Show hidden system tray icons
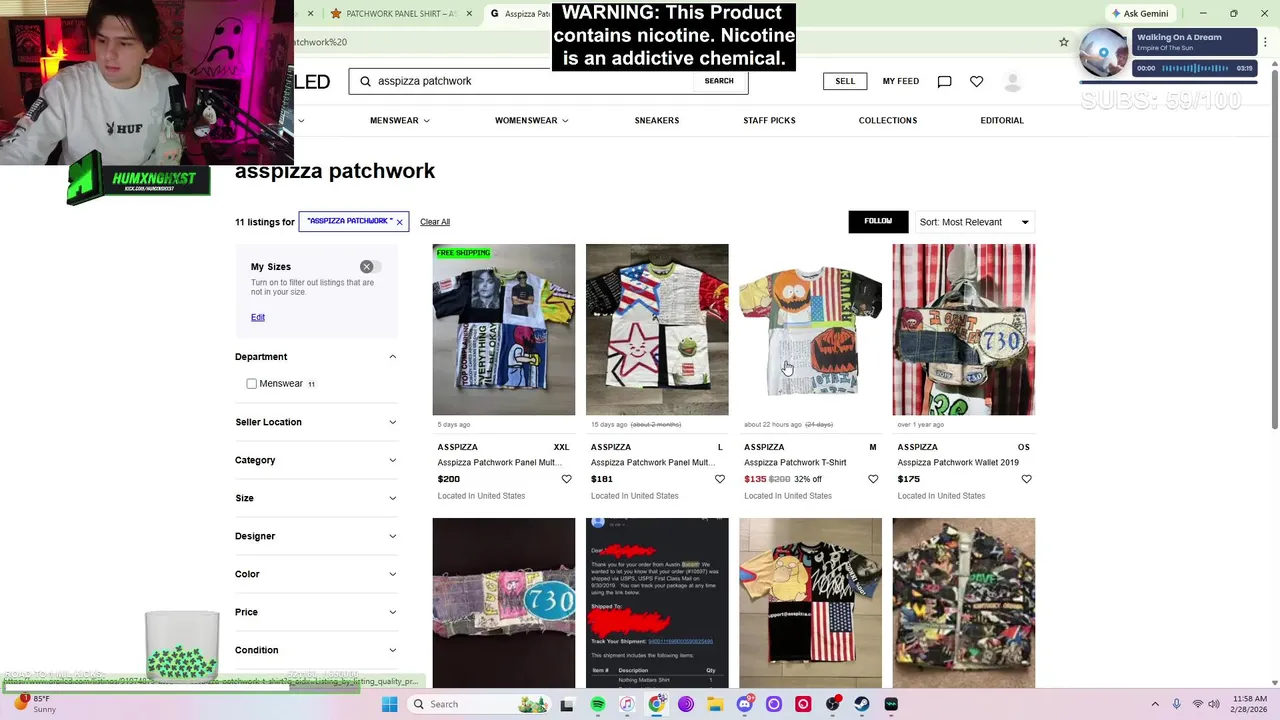The image size is (1280, 720). pyautogui.click(x=1155, y=704)
